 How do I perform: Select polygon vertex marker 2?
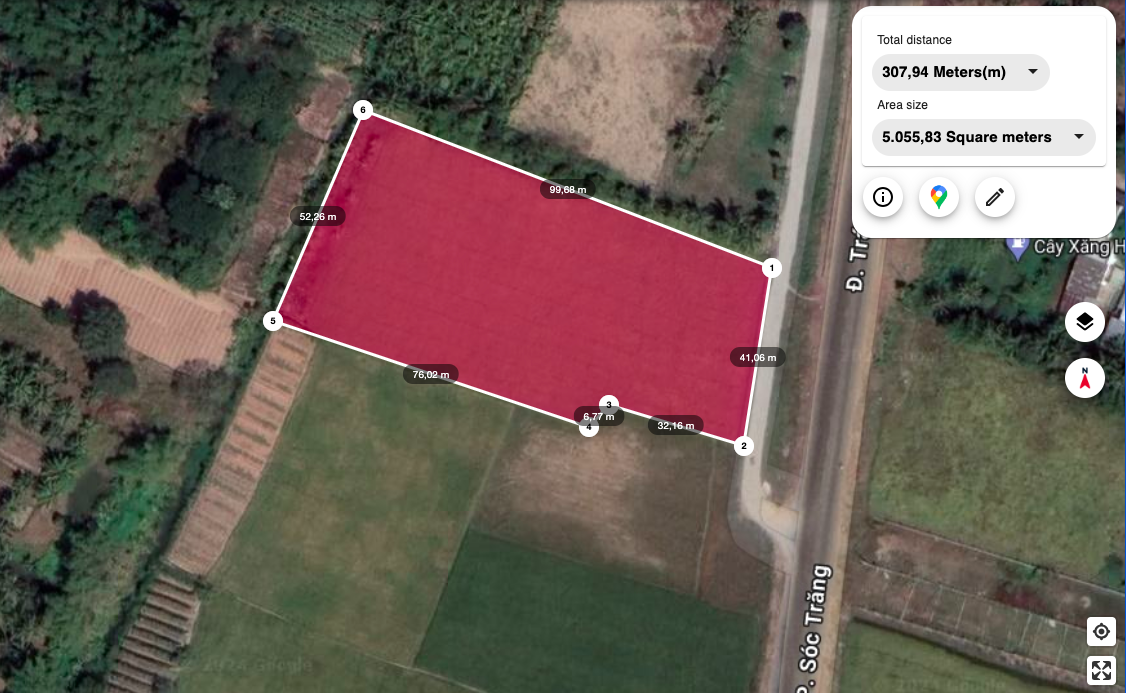coord(743,446)
